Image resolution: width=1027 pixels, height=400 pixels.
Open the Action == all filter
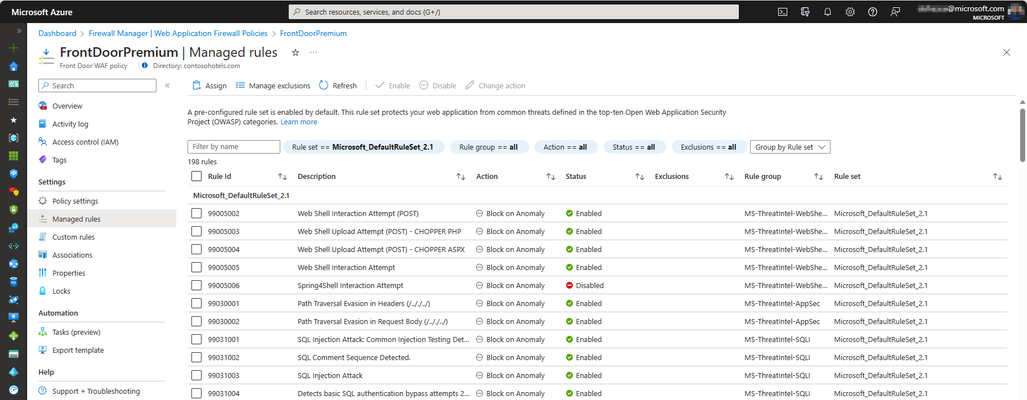pos(565,147)
